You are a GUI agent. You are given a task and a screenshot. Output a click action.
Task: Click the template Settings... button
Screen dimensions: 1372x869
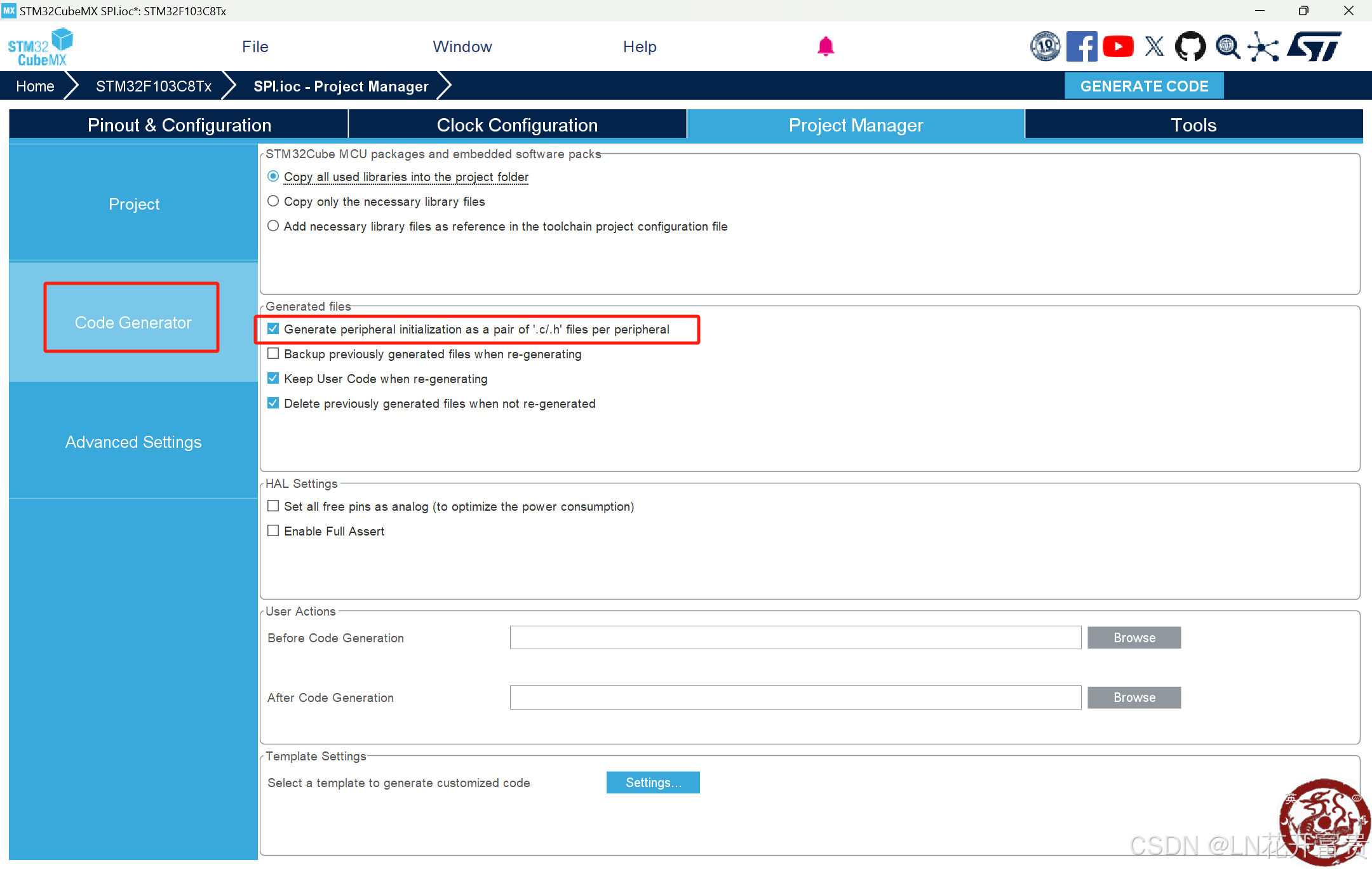pyautogui.click(x=652, y=783)
